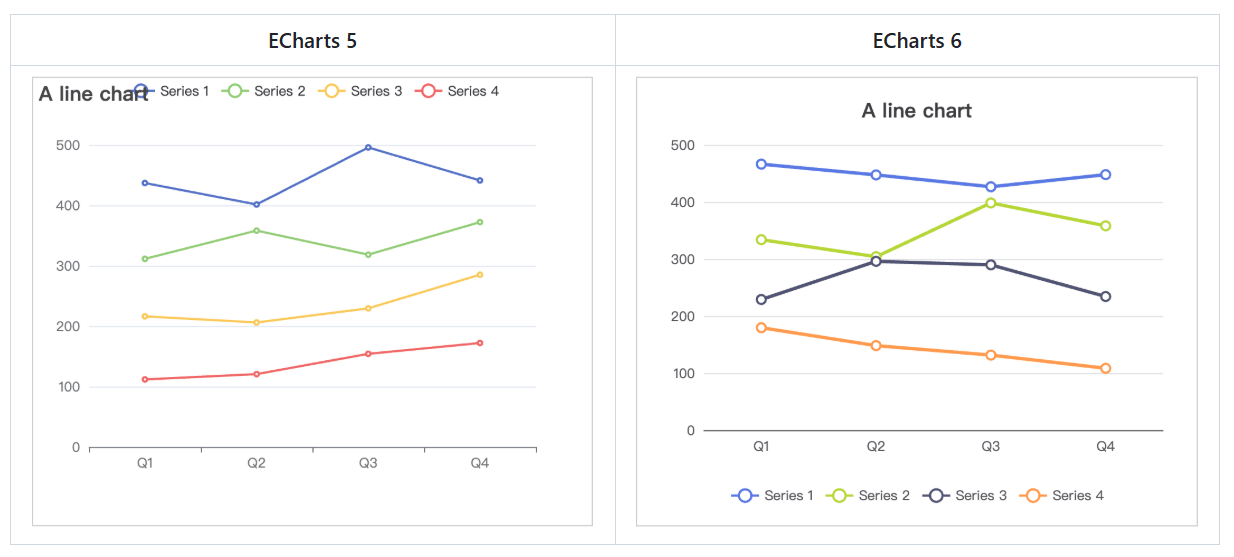This screenshot has height=557, width=1234.
Task: Click Series 4 Q1 red point in ECharts 5
Action: coord(145,379)
